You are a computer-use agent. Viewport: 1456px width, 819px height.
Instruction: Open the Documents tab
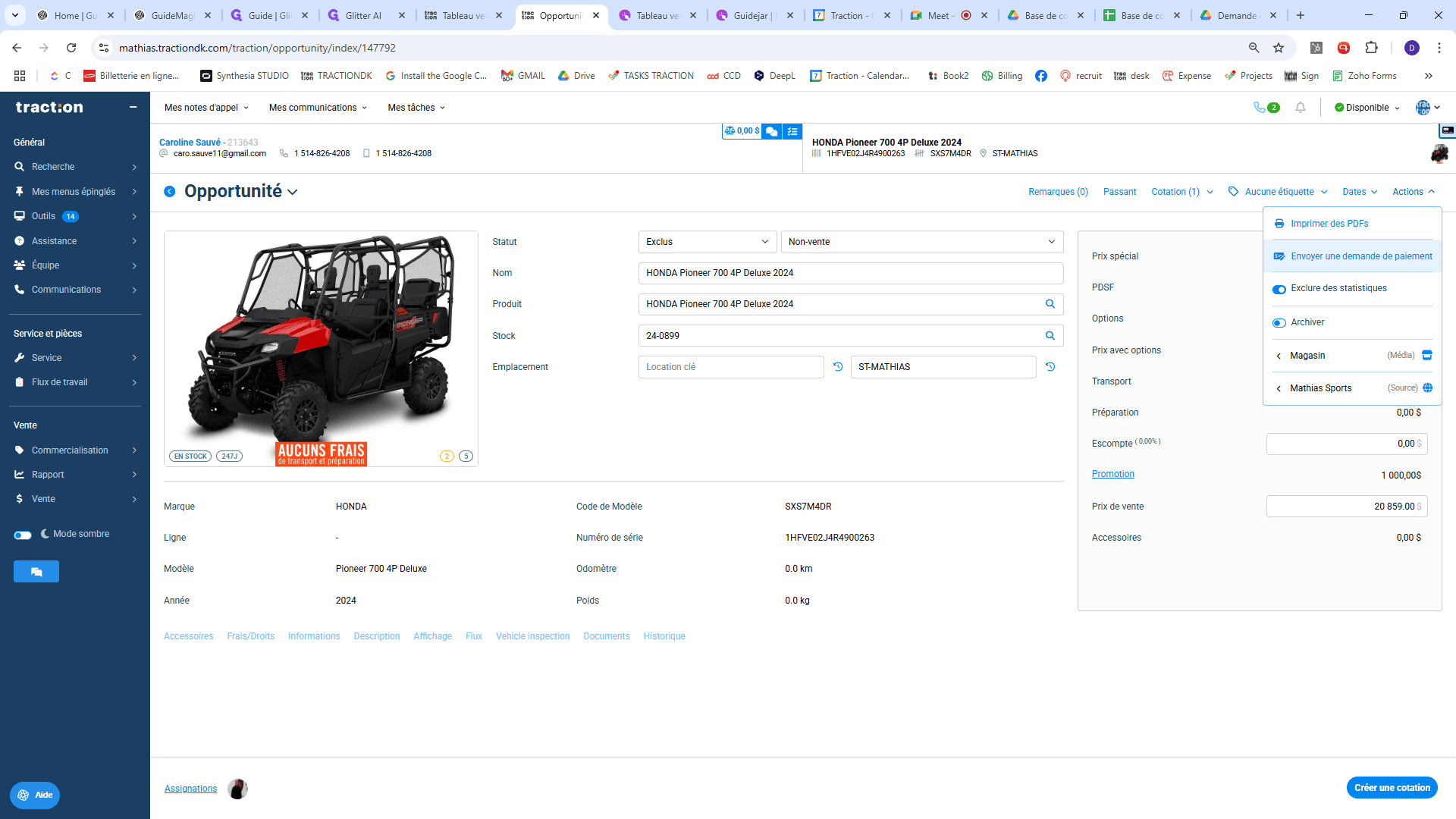pyautogui.click(x=606, y=636)
